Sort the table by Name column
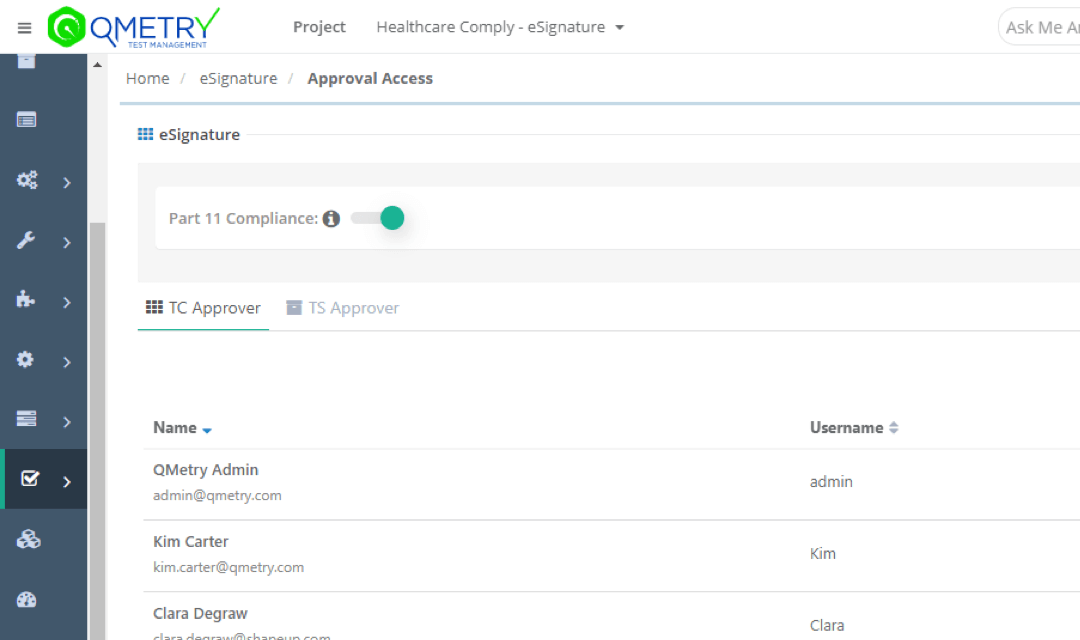The height and width of the screenshot is (640, 1080). tap(182, 428)
